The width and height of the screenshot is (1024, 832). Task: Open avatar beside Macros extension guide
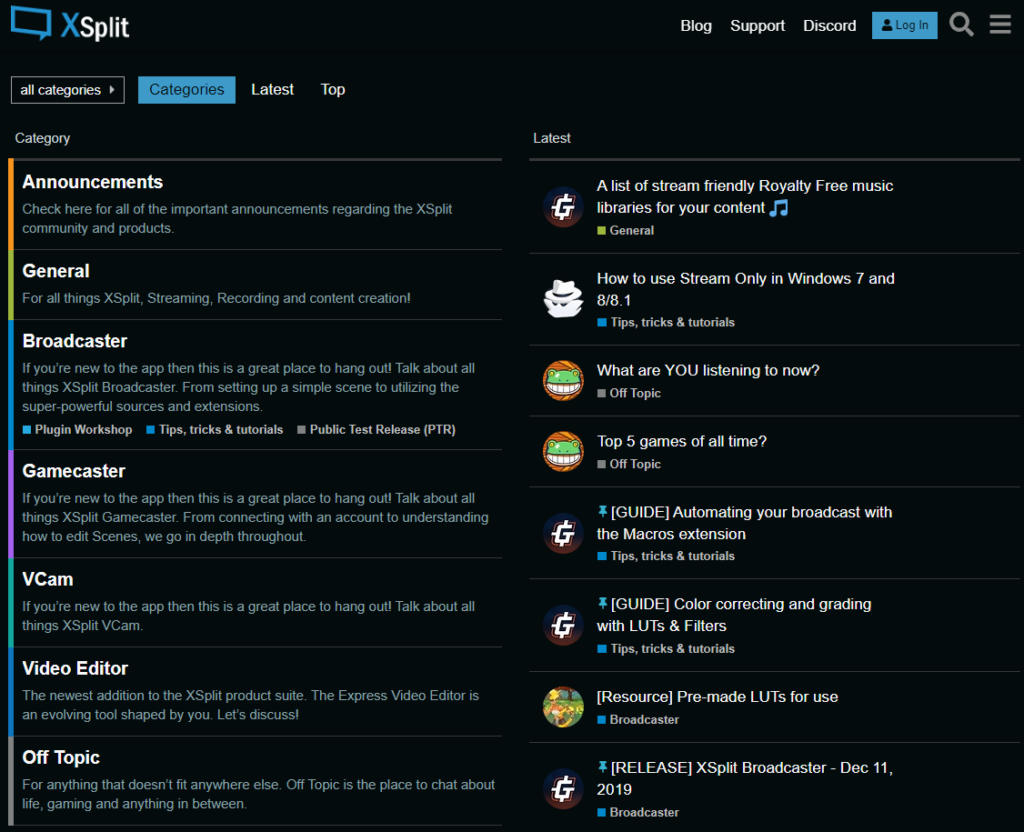point(563,534)
